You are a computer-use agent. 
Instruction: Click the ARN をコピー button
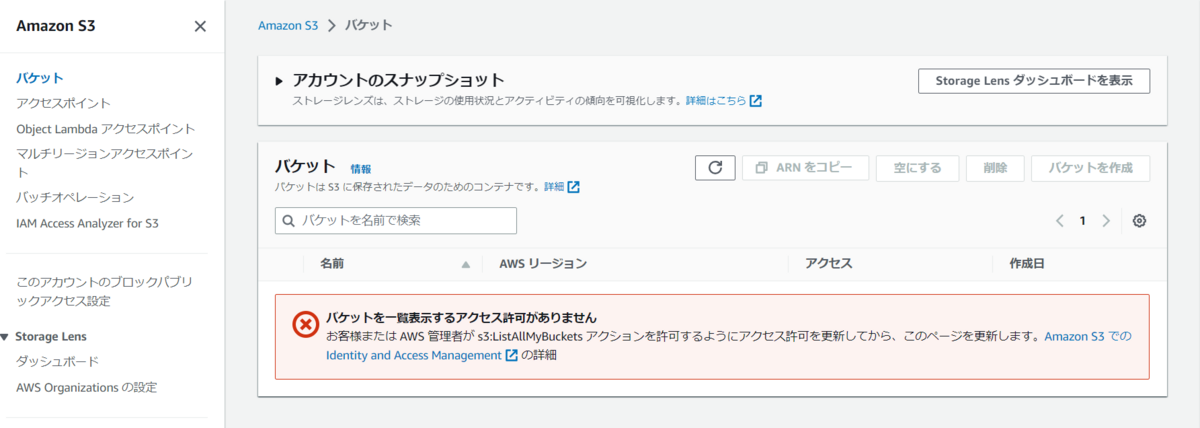pyautogui.click(x=805, y=168)
